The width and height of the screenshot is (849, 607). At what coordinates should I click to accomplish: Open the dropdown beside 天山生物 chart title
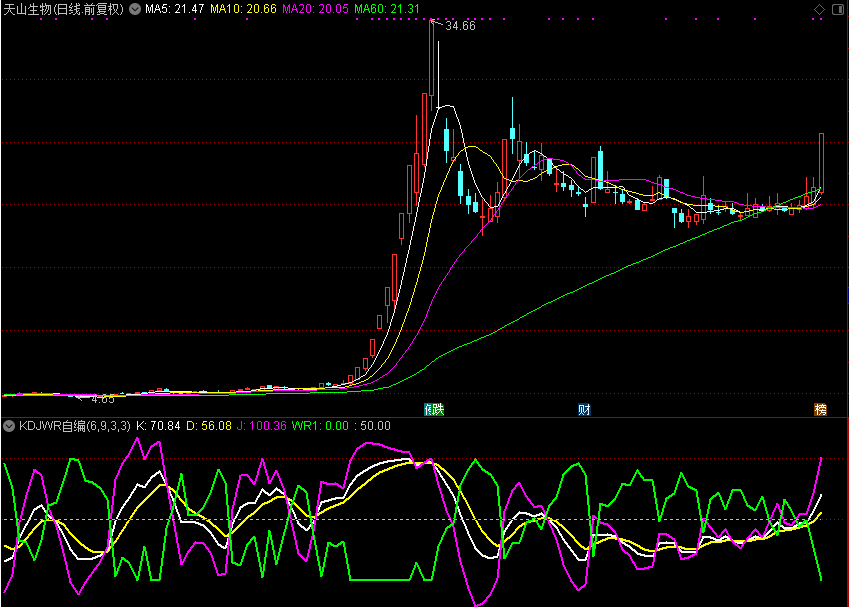135,9
